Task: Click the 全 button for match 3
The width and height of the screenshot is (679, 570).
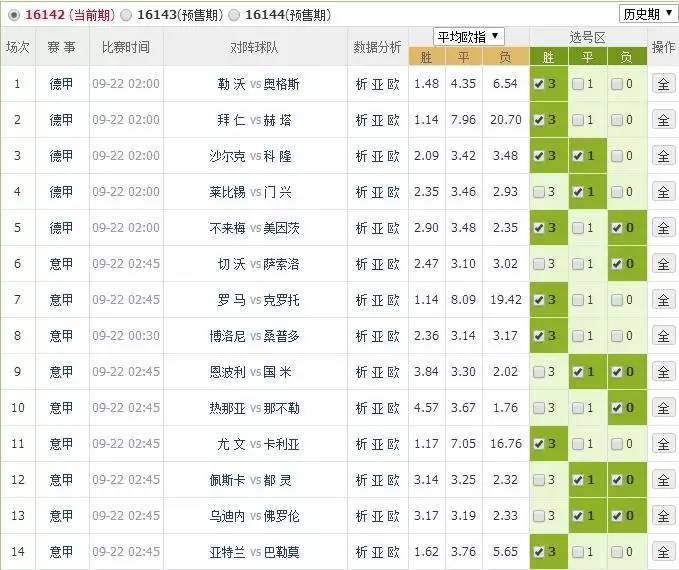Action: (663, 156)
